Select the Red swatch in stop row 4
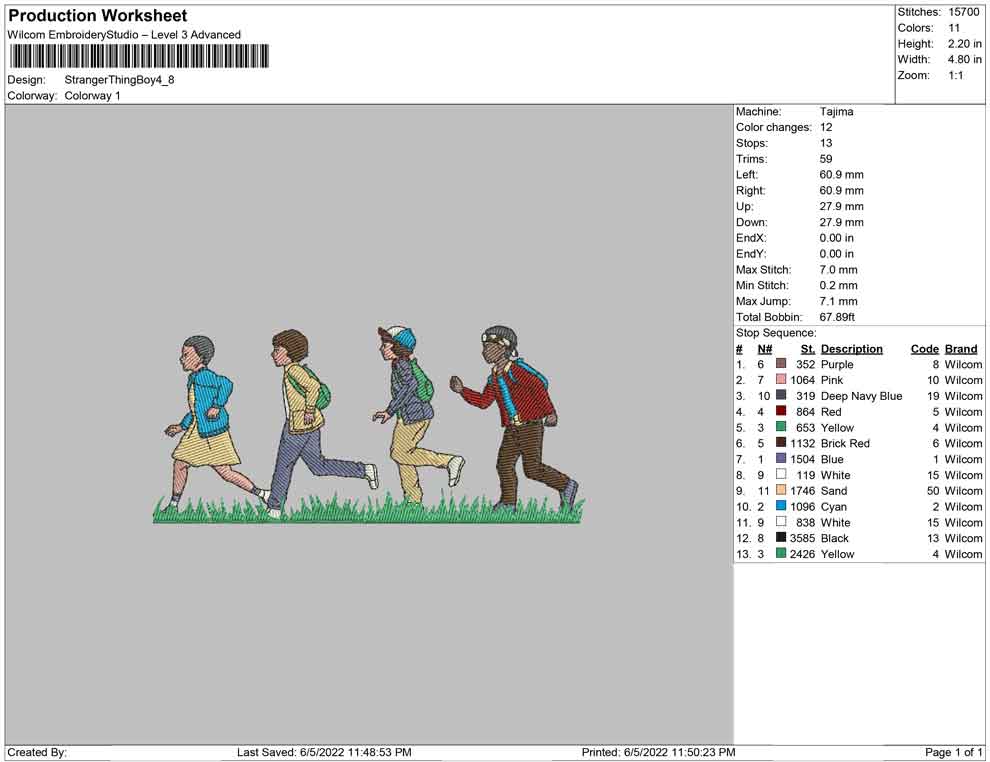This screenshot has height=762, width=990. coord(781,412)
